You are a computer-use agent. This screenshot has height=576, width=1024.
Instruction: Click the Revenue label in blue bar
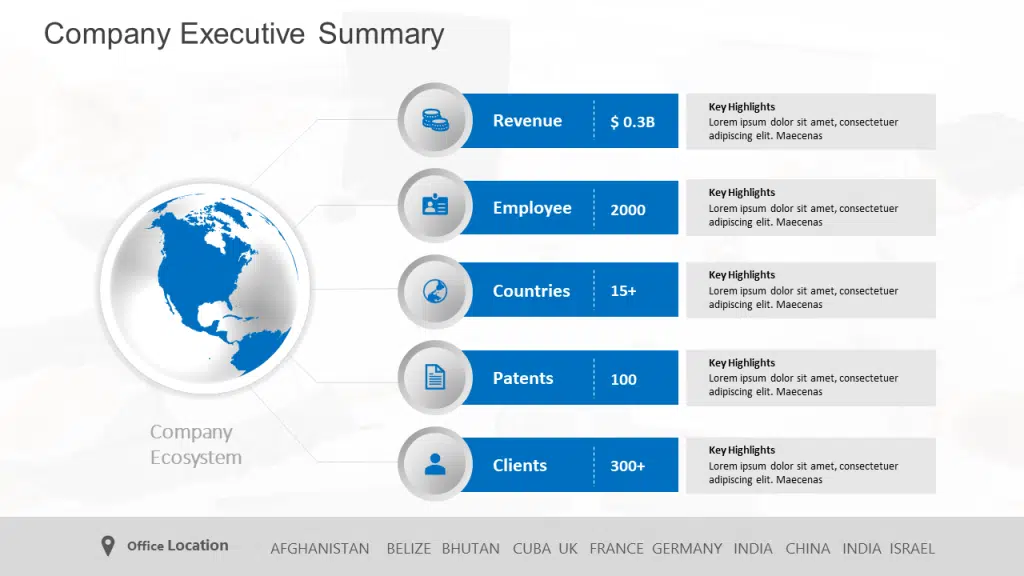527,121
